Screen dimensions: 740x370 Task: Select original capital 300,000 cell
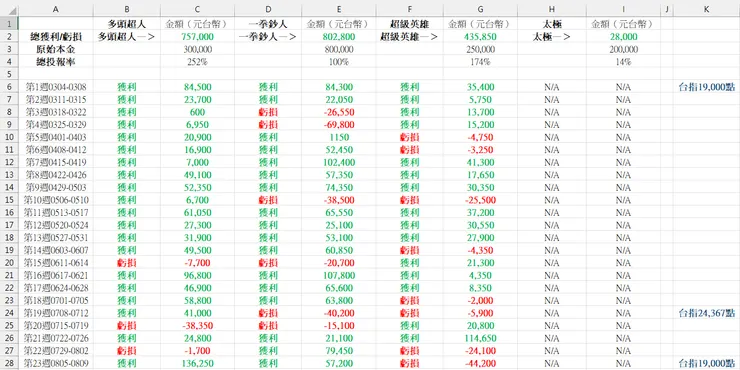(x=197, y=49)
